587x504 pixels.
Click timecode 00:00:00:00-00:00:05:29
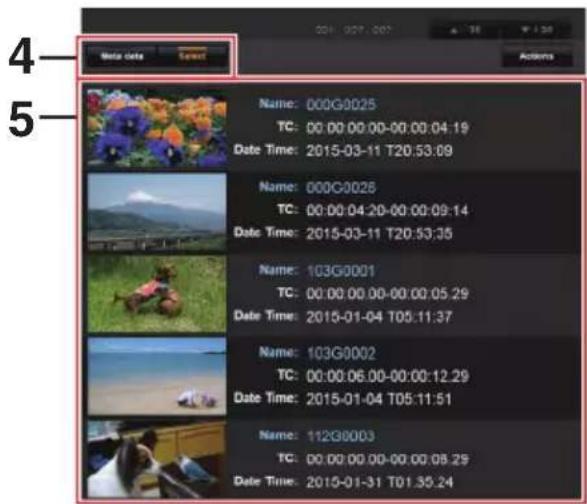[x=387, y=294]
